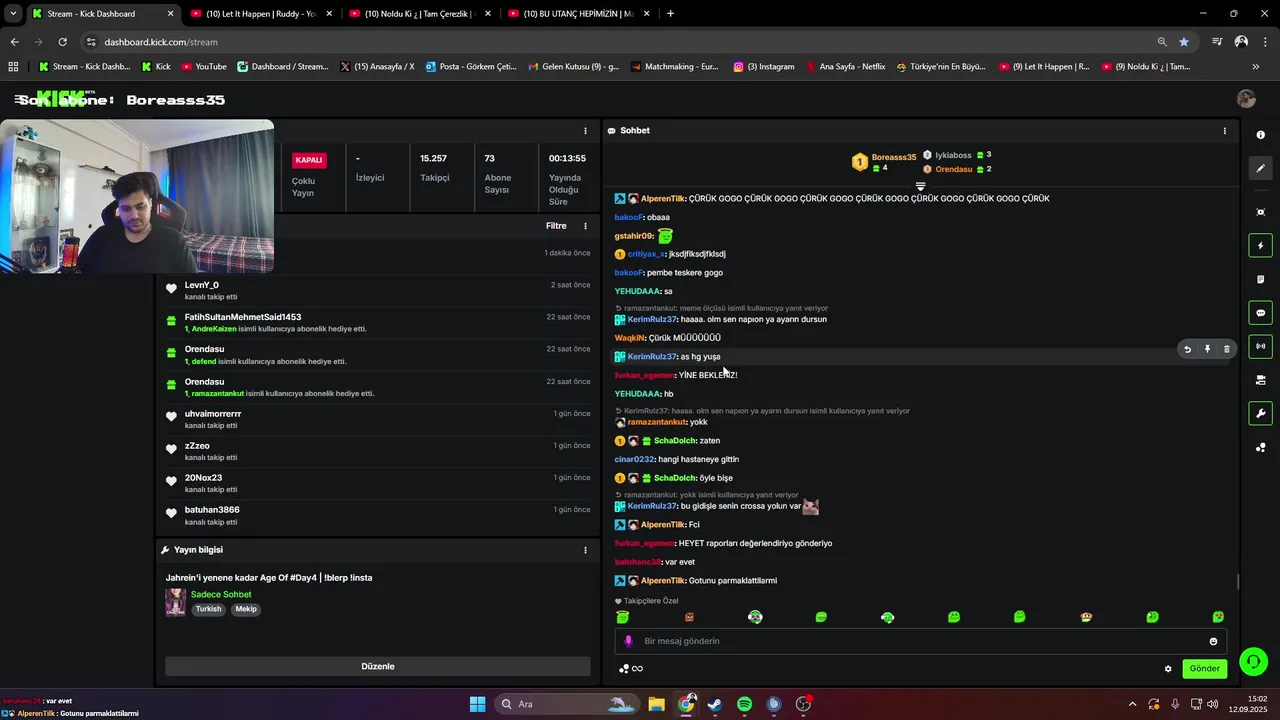Viewport: 1280px width, 720px height.
Task: Switch to BU UTANÇ HEPİMİZİN tab
Action: point(579,14)
